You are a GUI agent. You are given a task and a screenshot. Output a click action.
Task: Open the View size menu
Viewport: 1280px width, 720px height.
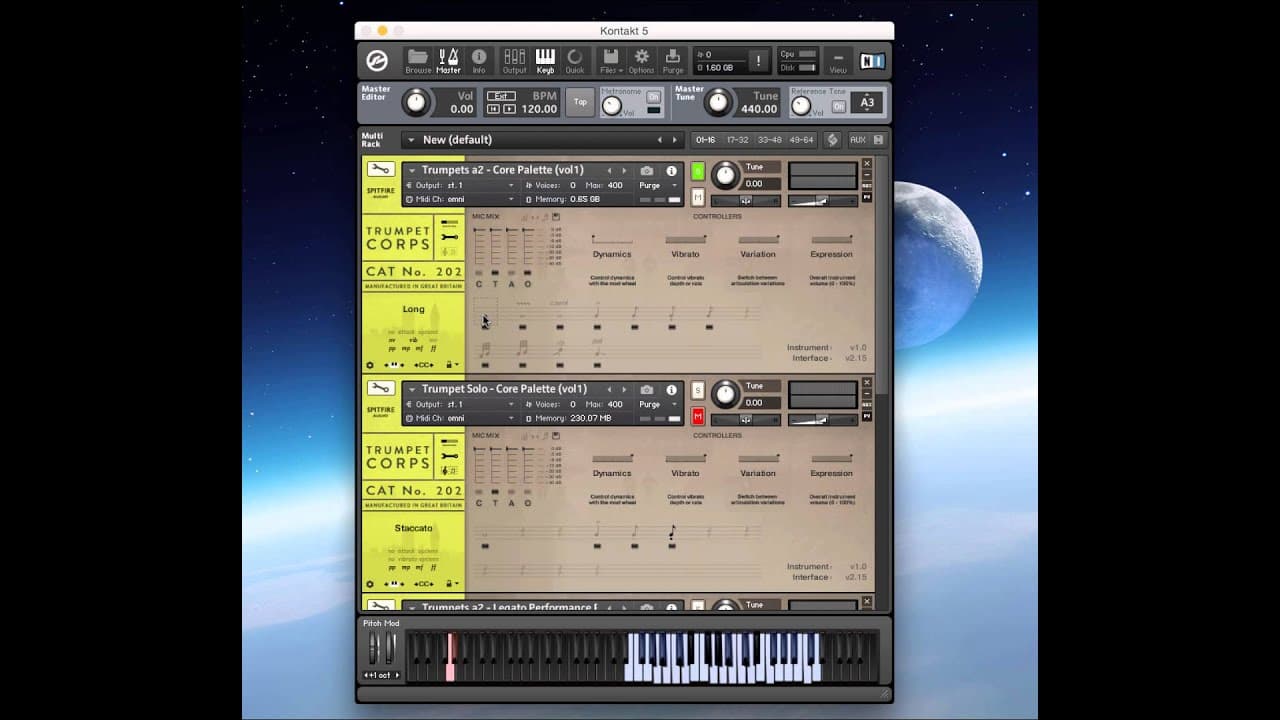838,61
